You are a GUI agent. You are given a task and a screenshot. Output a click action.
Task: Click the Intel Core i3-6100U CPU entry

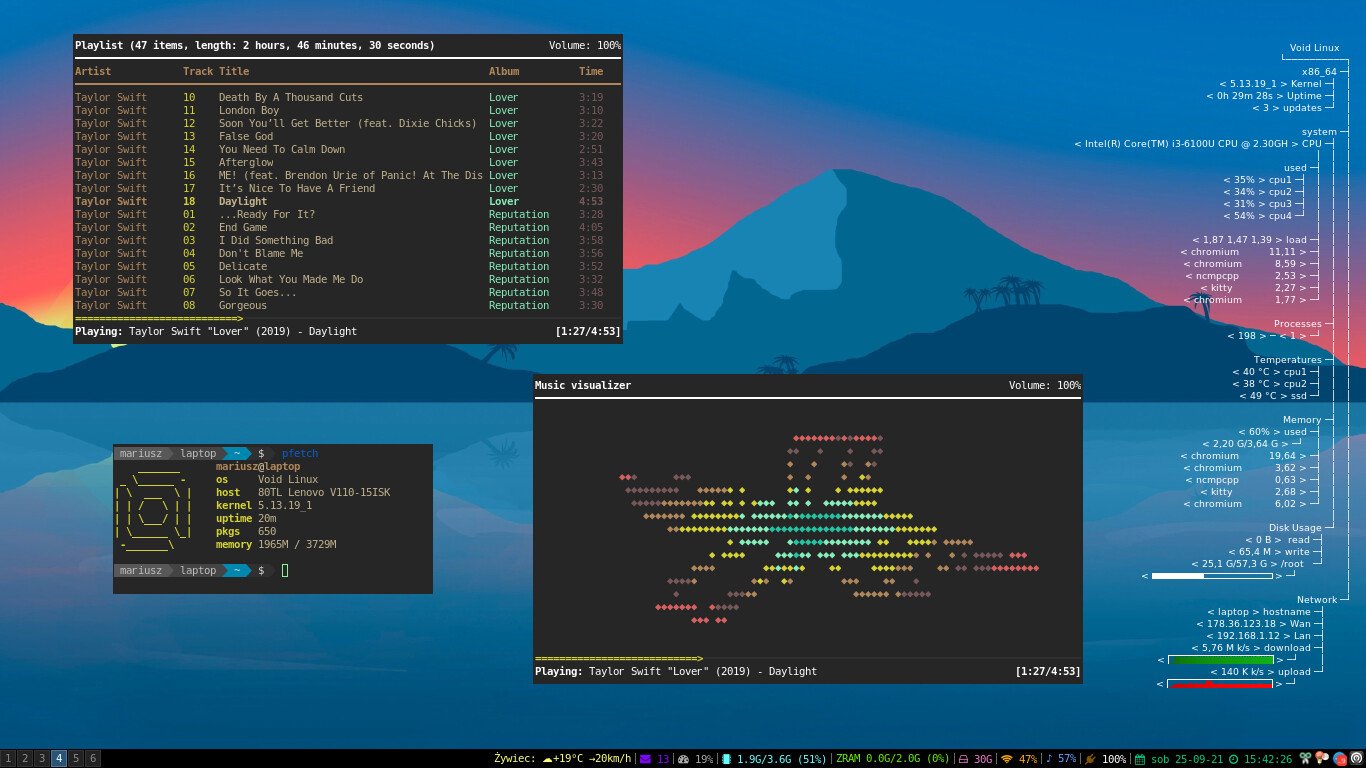click(x=1198, y=144)
